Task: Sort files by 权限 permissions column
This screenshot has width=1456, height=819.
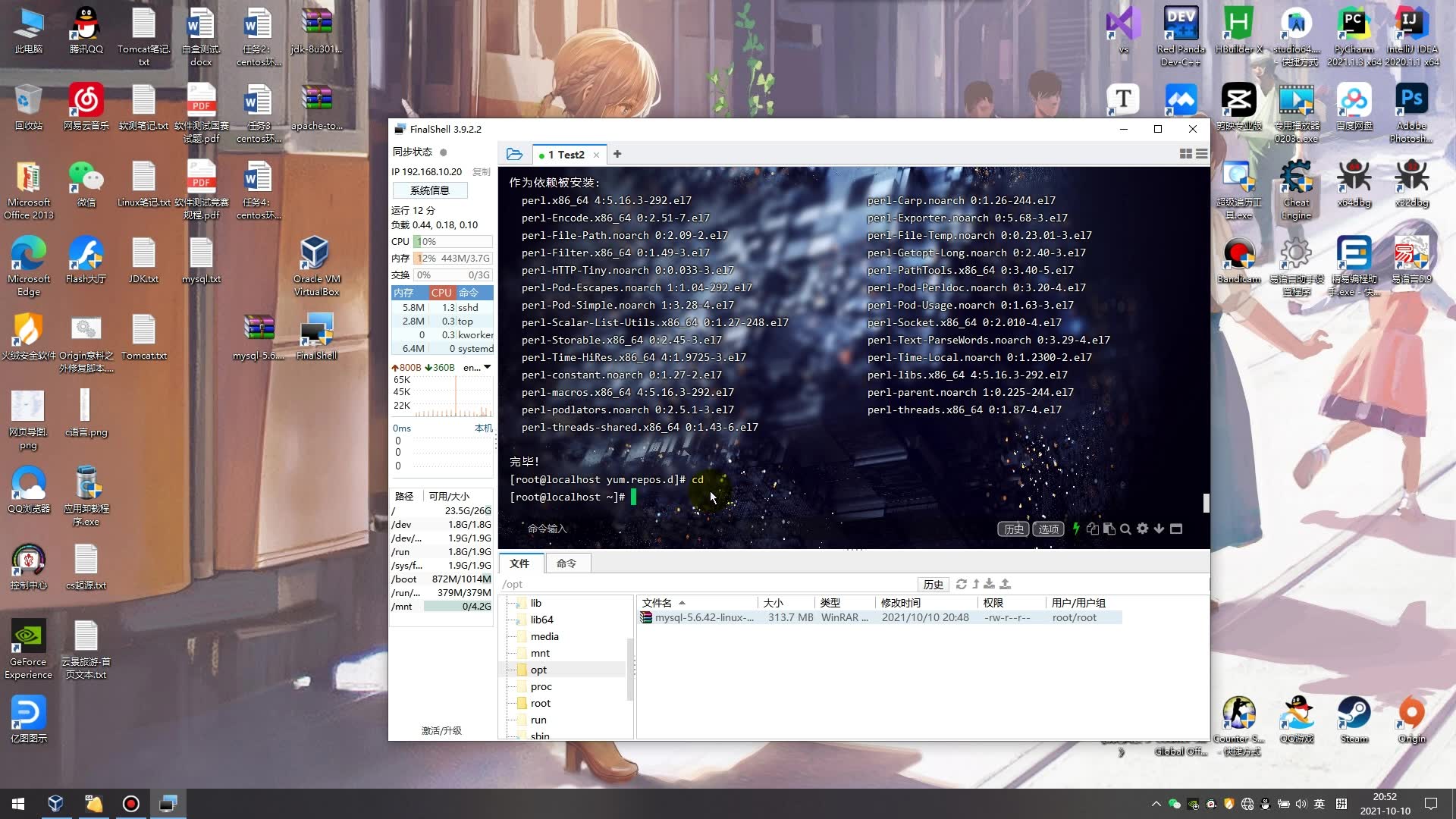Action: [x=1012, y=603]
